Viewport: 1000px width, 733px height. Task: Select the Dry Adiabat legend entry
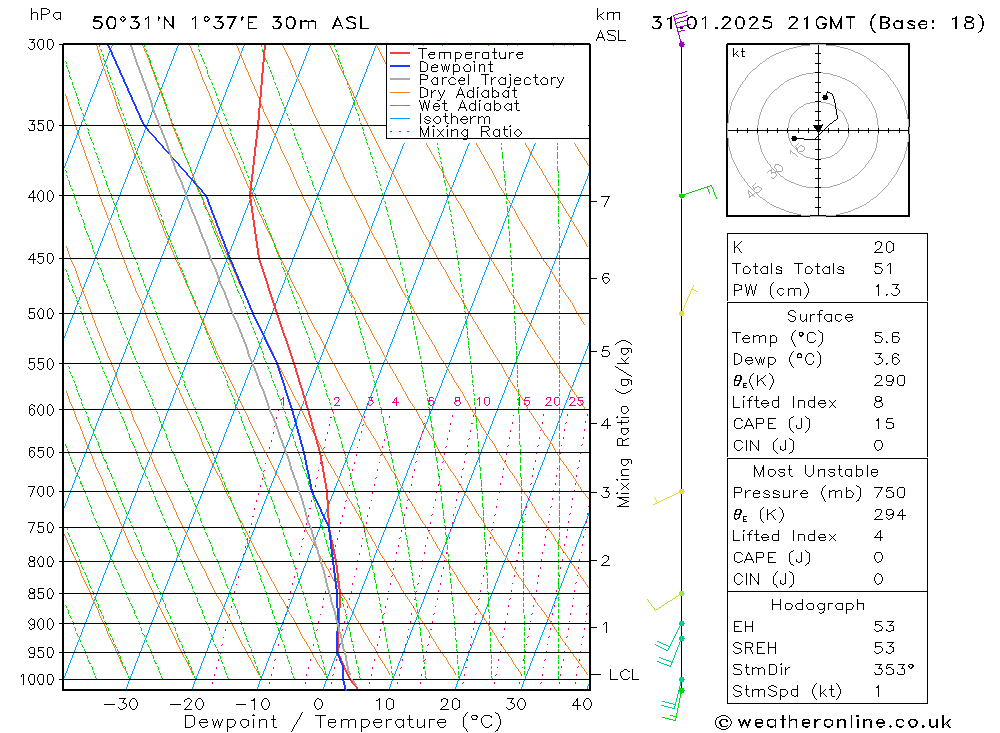468,93
